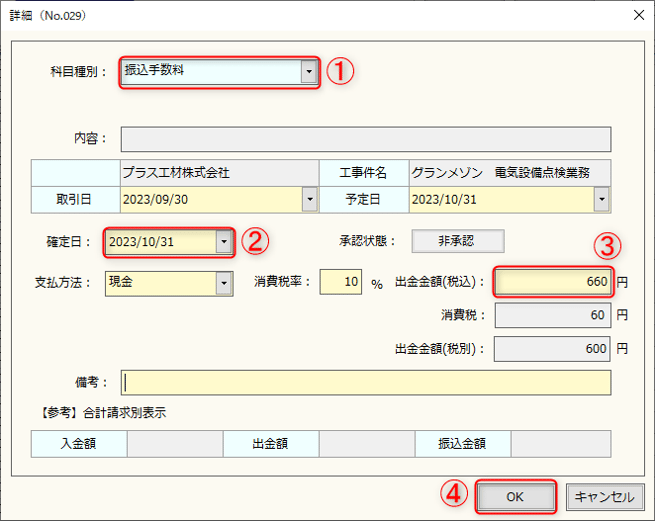Expand the 予定日 date dropdown arrow
This screenshot has width=655, height=521.
pyautogui.click(x=602, y=199)
